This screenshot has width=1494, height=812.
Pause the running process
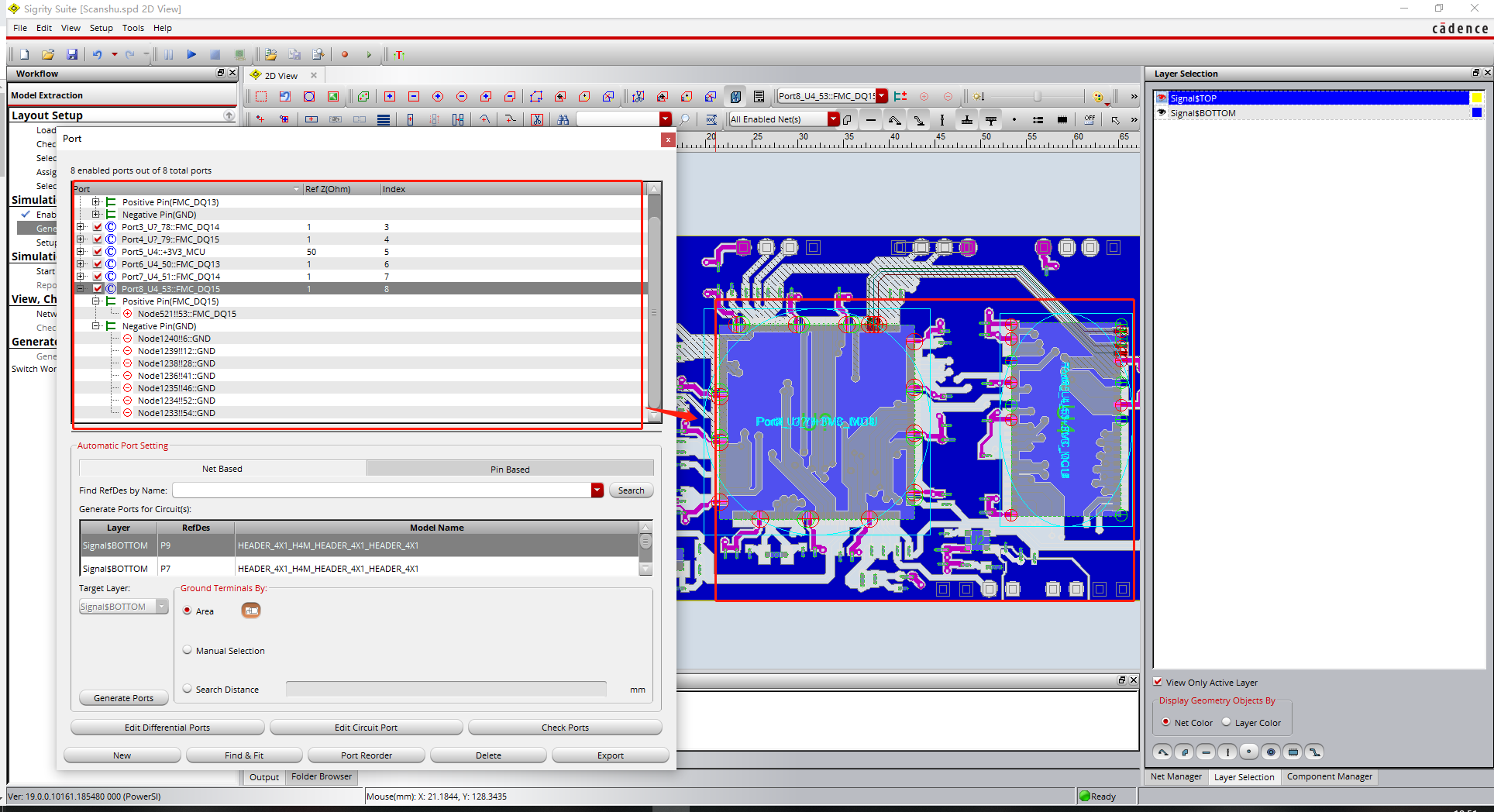coord(169,54)
